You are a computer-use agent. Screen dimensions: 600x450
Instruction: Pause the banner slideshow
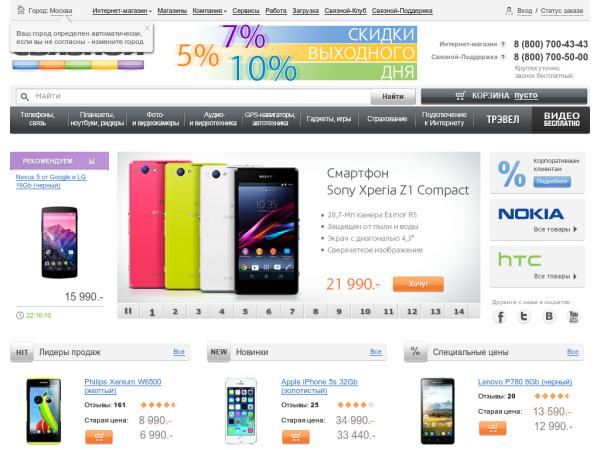pos(128,311)
